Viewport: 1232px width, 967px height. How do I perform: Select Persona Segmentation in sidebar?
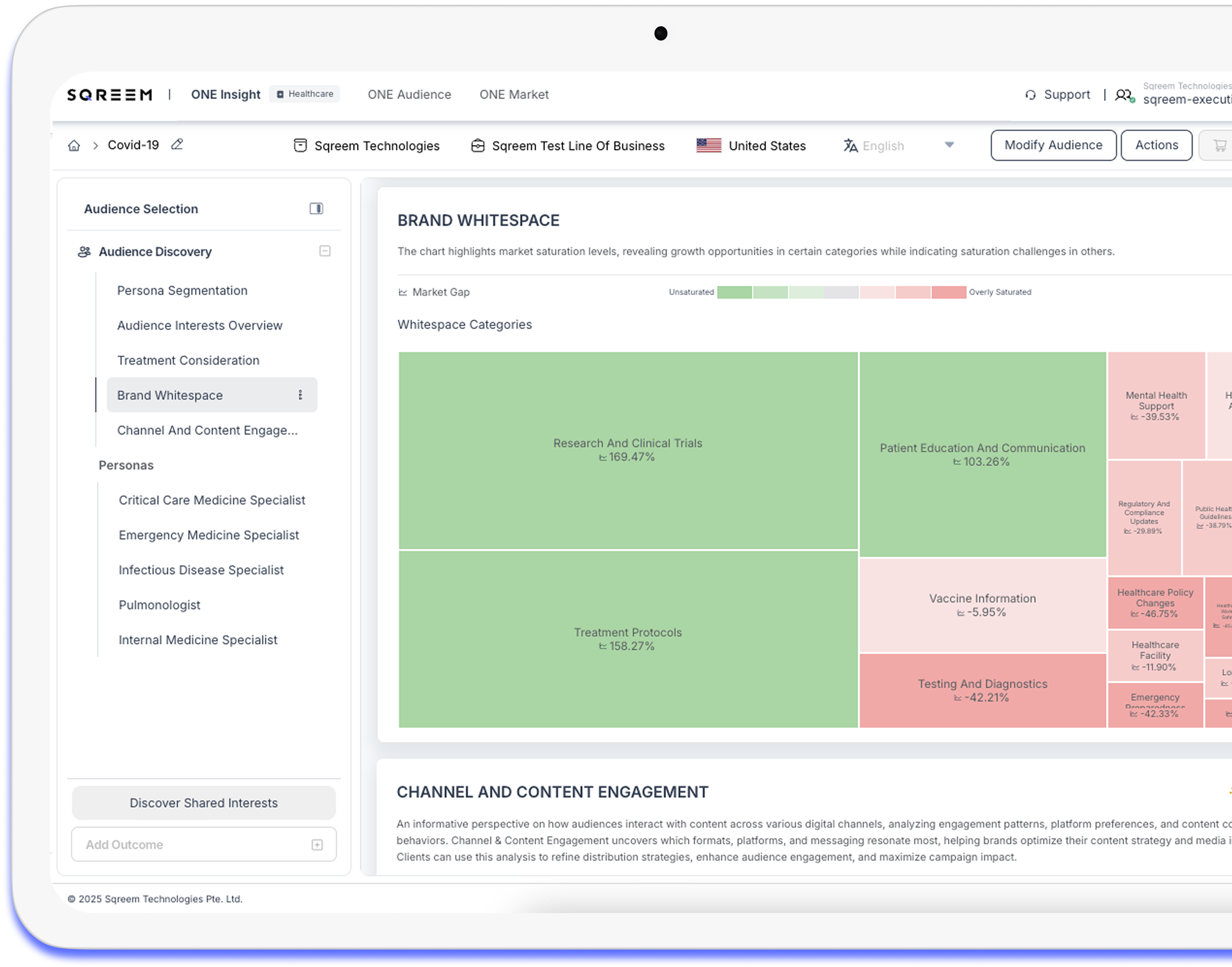(182, 290)
